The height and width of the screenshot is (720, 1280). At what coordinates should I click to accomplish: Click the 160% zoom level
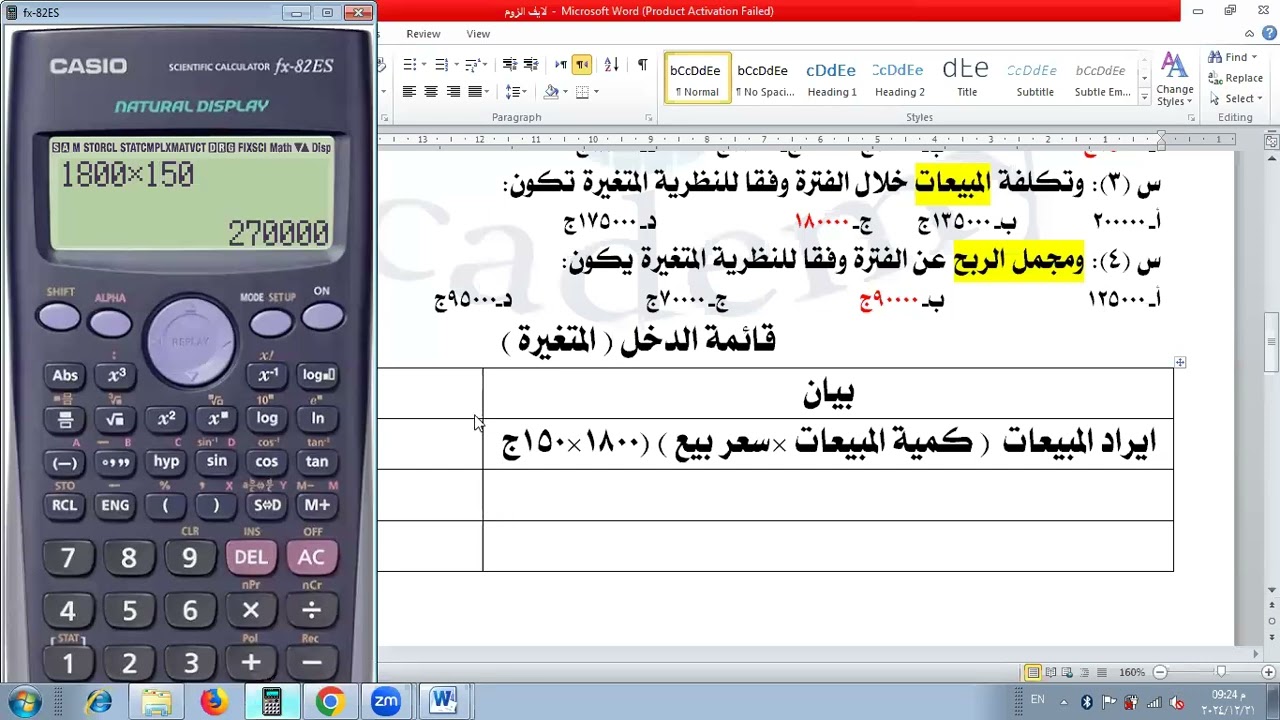point(1132,673)
